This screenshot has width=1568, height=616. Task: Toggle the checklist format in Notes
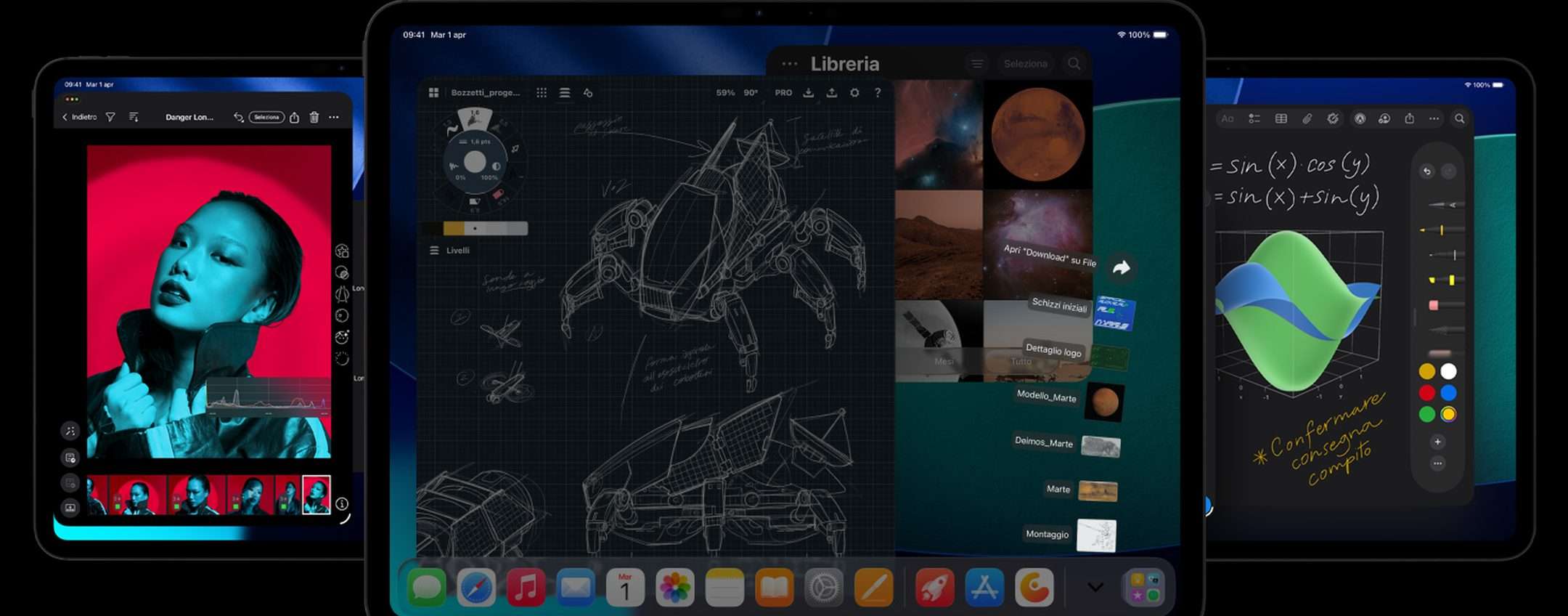1254,118
